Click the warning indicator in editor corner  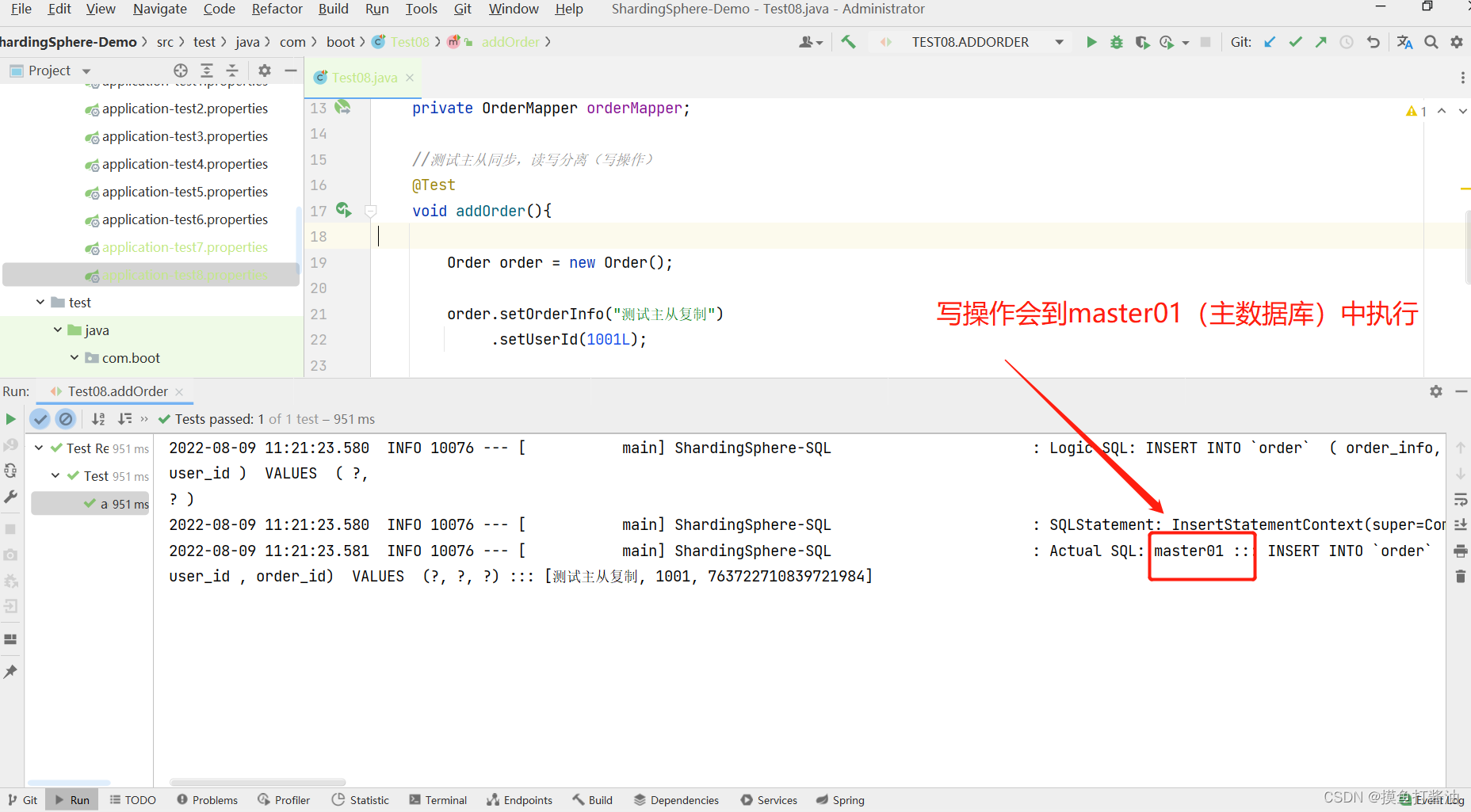pyautogui.click(x=1416, y=112)
